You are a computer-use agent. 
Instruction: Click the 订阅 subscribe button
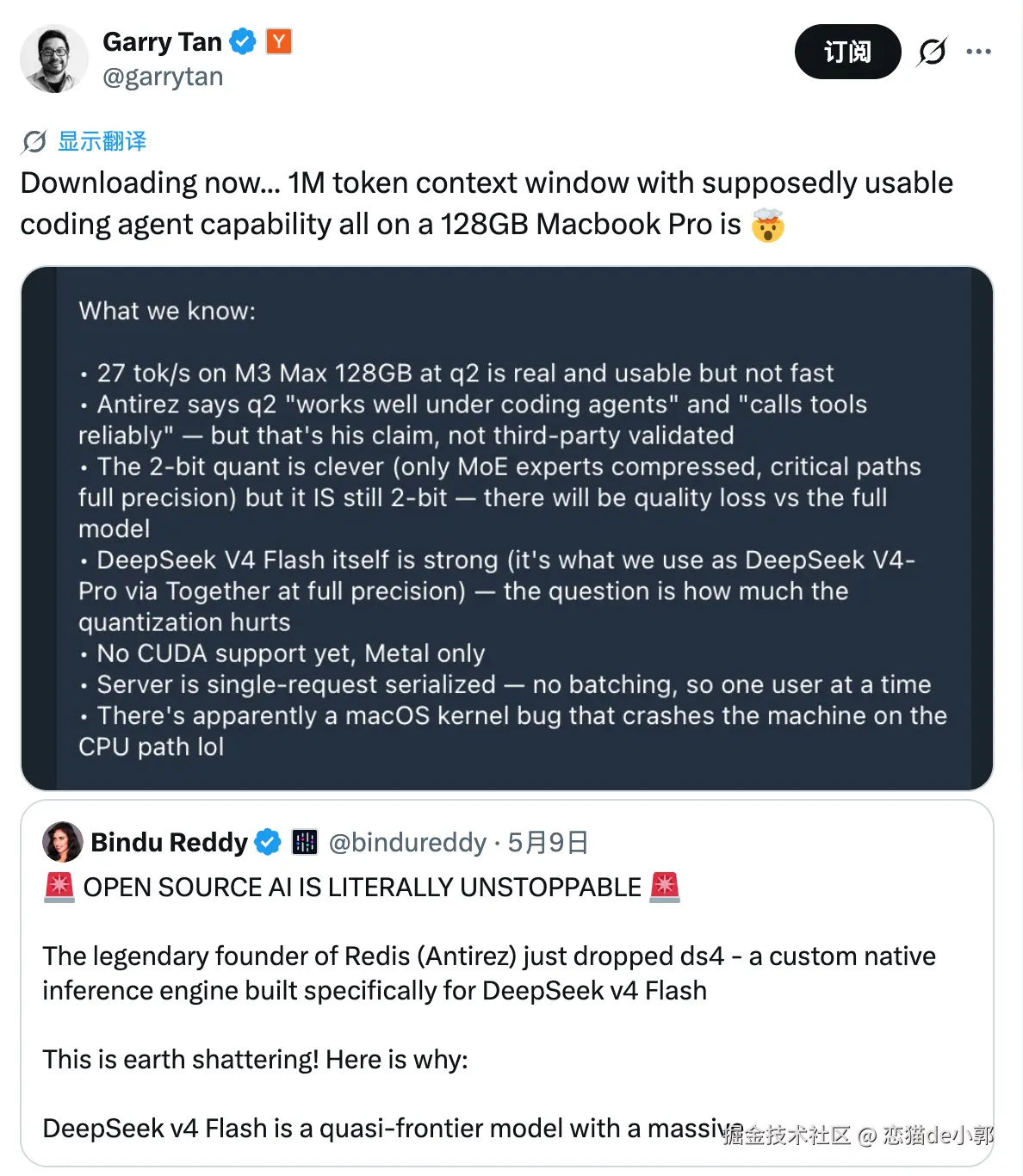(x=847, y=52)
